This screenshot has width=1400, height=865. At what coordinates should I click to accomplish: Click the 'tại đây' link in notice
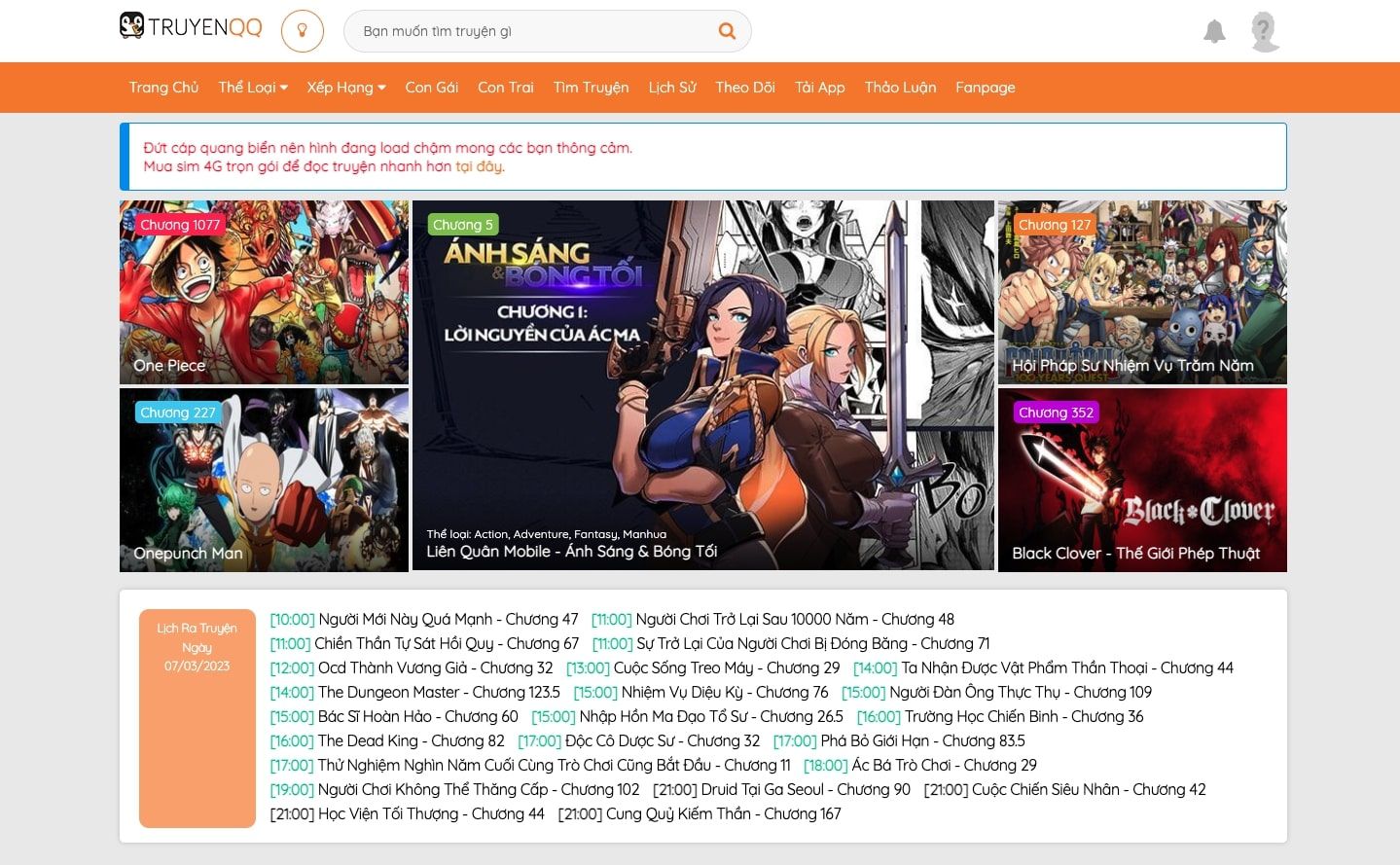point(480,166)
